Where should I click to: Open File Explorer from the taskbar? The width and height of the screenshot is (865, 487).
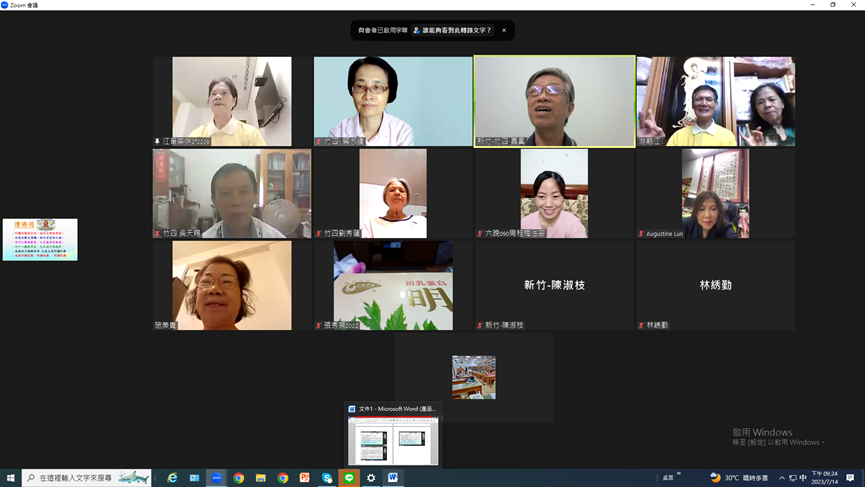pyautogui.click(x=260, y=478)
